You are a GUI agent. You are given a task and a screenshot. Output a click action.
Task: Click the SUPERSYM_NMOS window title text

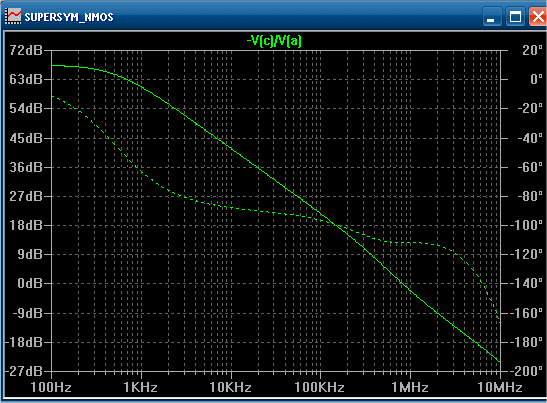[x=69, y=17]
